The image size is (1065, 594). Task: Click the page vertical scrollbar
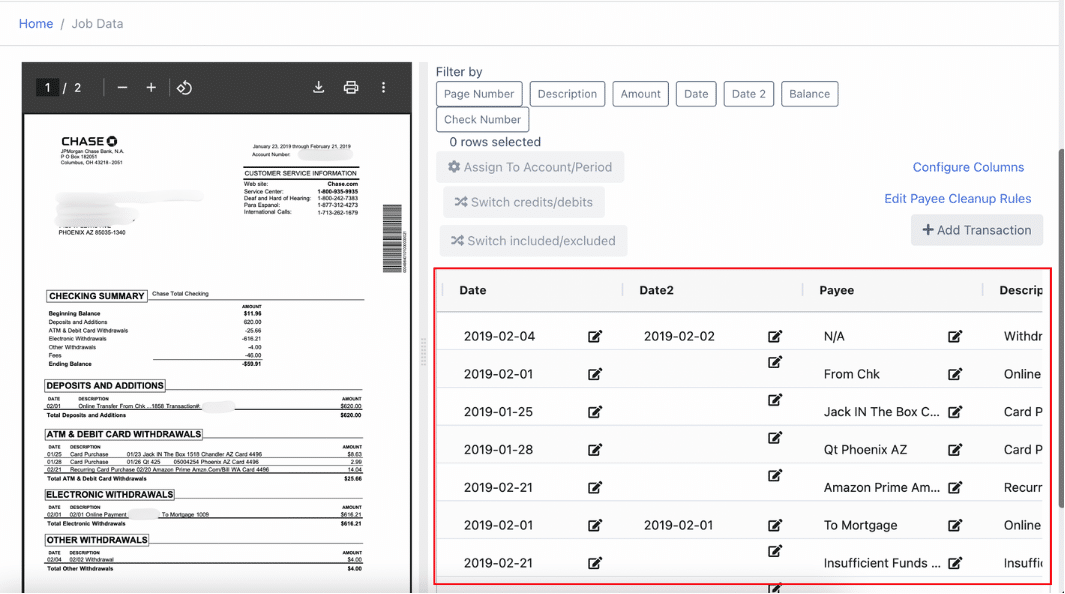pyautogui.click(x=1061, y=328)
